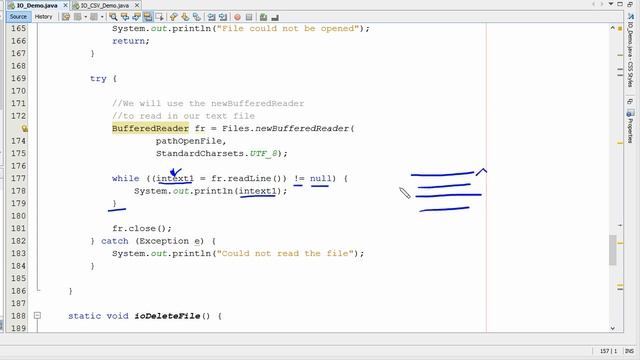The width and height of the screenshot is (640, 360).
Task: Click the "Could not read the file" string
Action: pyautogui.click(x=285, y=253)
